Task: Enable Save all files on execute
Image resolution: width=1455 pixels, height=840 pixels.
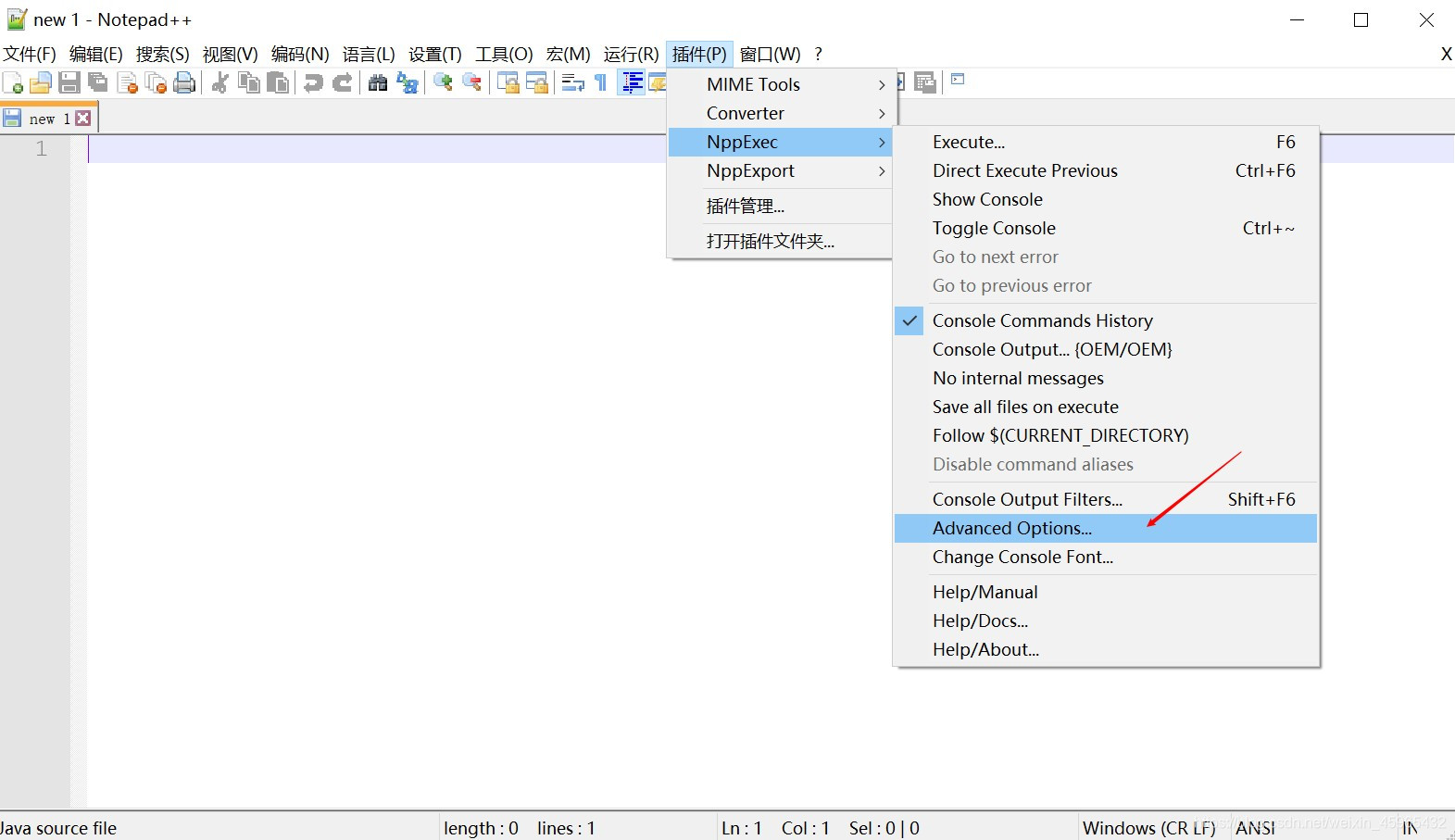Action: click(1106, 407)
